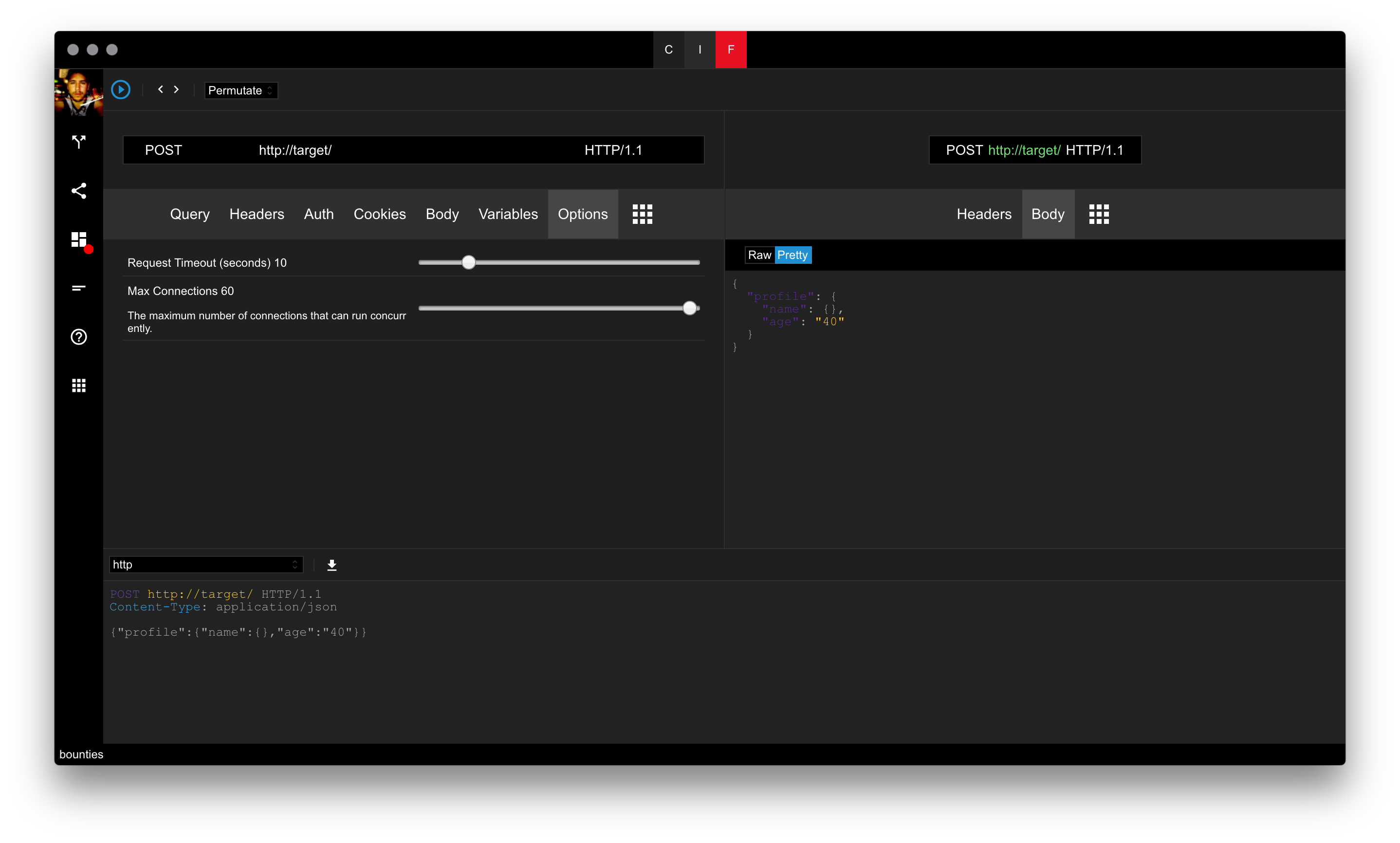This screenshot has height=843, width=1400.
Task: Click the forward chevron arrow in toolbar
Action: [x=177, y=89]
